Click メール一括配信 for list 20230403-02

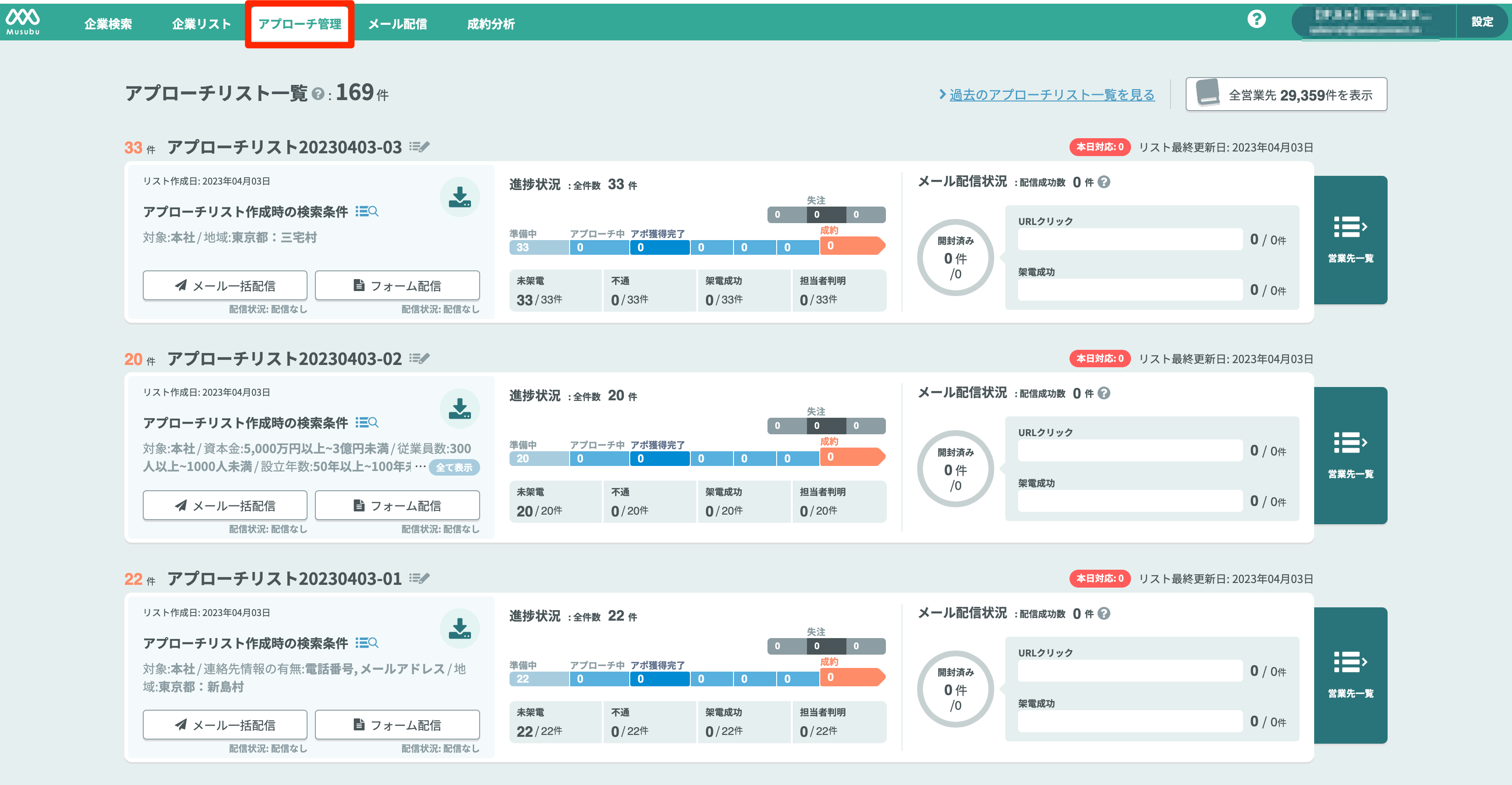point(225,505)
